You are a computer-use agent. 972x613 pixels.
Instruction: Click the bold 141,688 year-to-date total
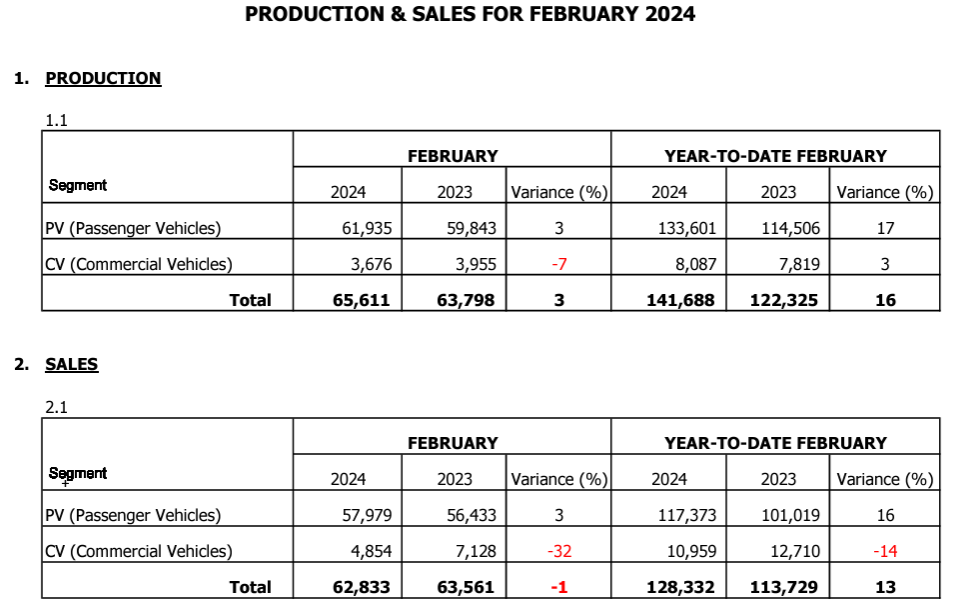(x=680, y=299)
